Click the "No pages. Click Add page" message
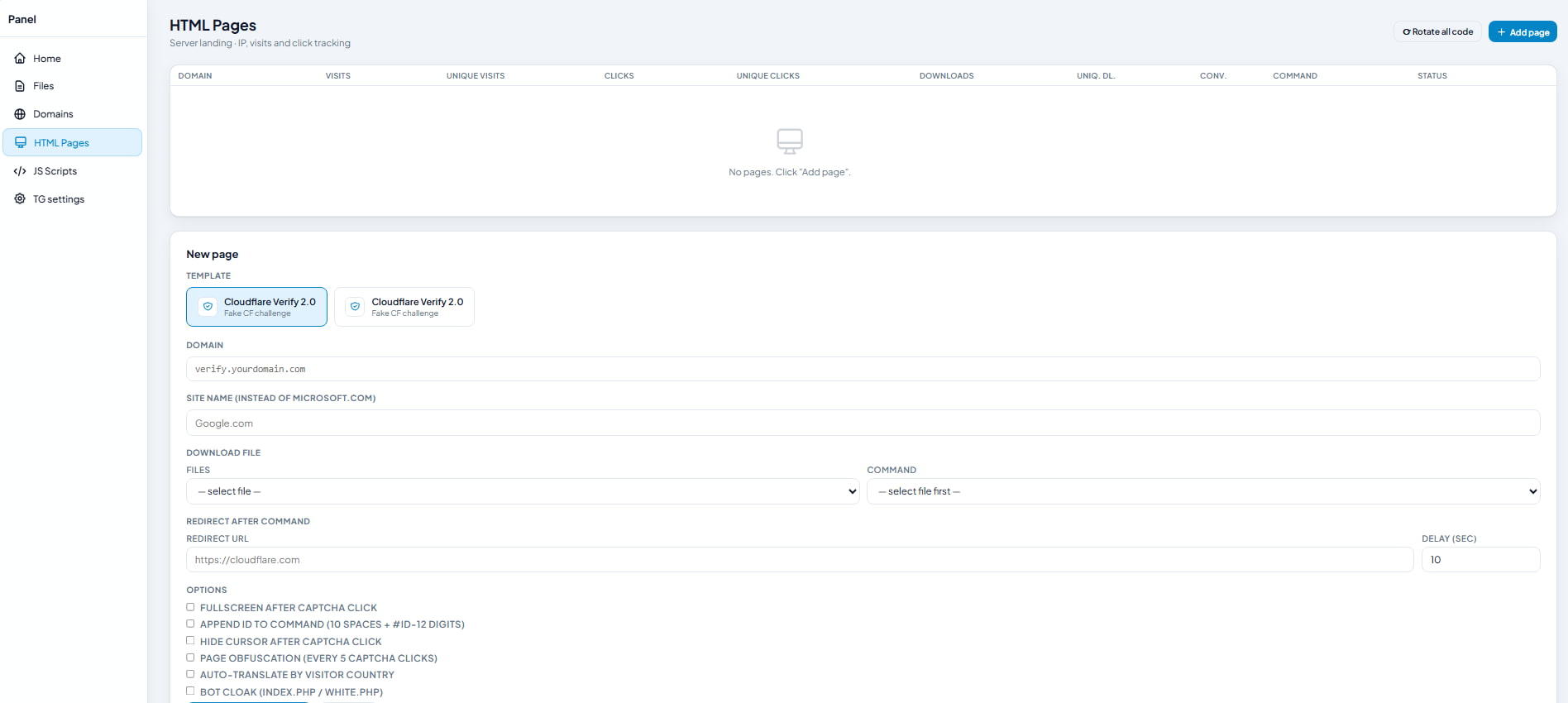1568x703 pixels. pos(790,172)
